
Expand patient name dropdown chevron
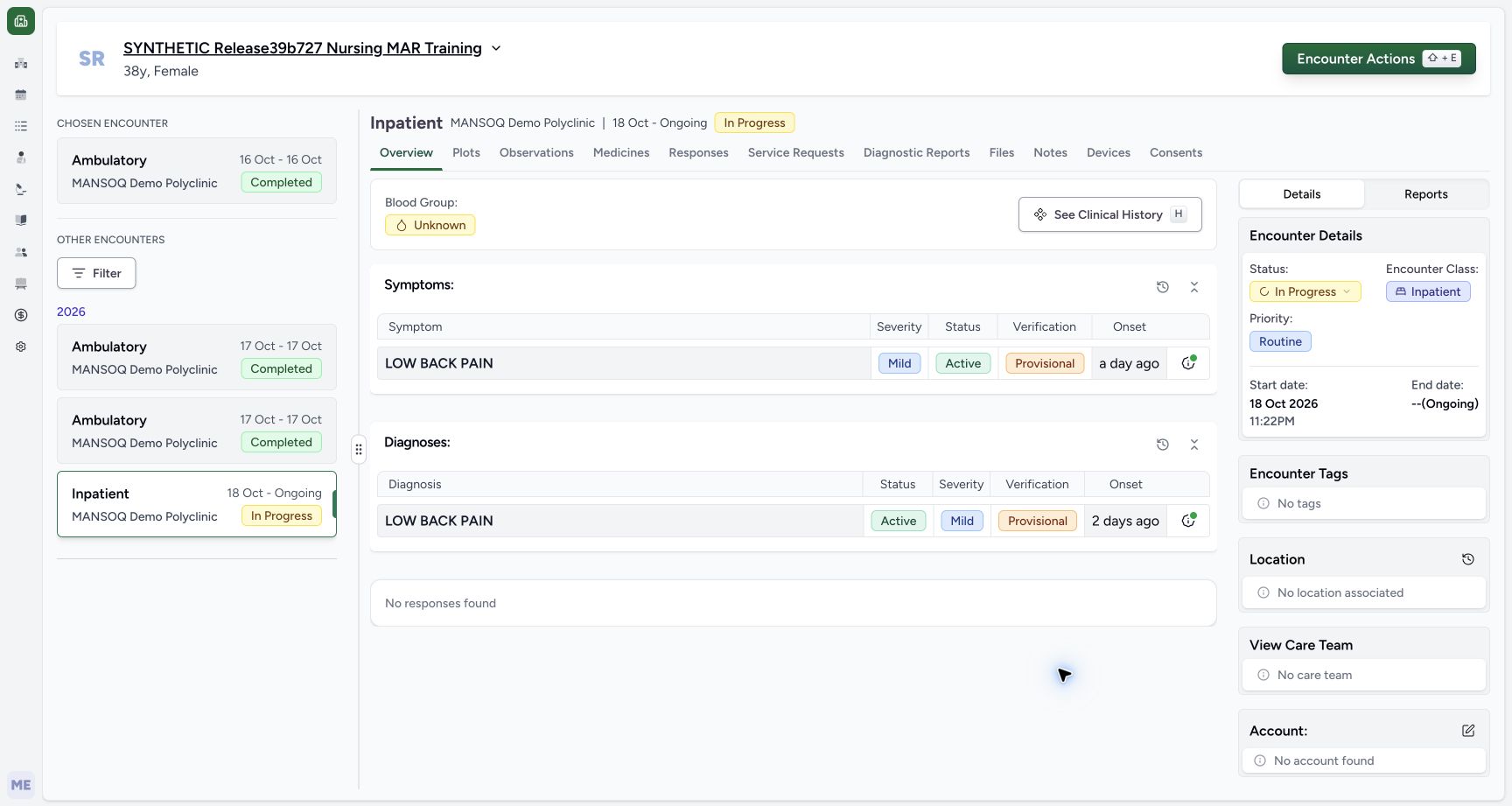(496, 48)
